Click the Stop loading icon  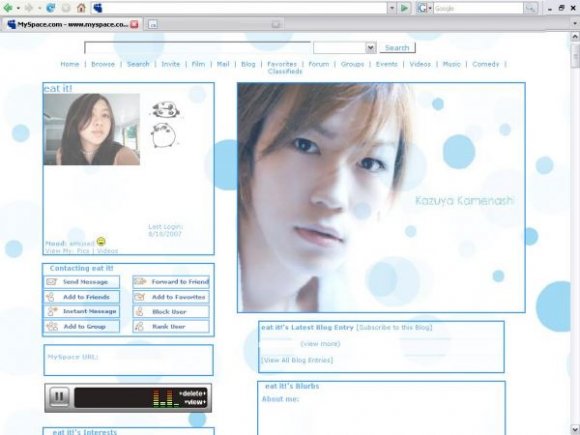[x=66, y=8]
